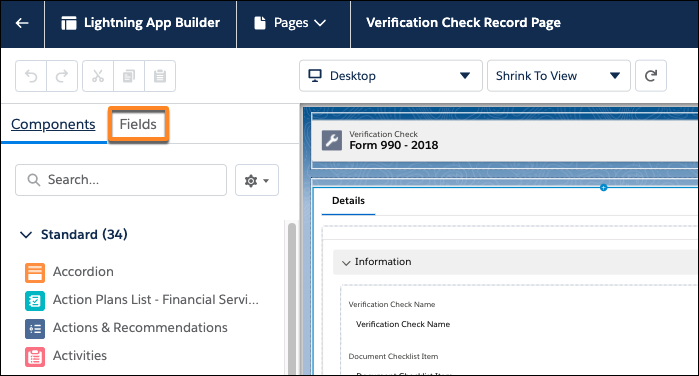Screen dimensions: 699x376
Task: Open the Pages dropdown menu
Action: pos(290,23)
